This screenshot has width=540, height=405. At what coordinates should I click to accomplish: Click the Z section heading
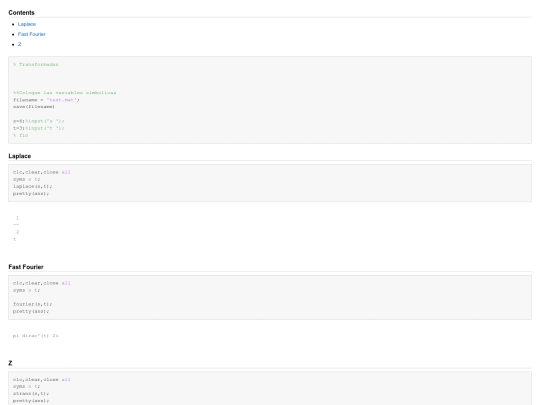click(x=10, y=363)
